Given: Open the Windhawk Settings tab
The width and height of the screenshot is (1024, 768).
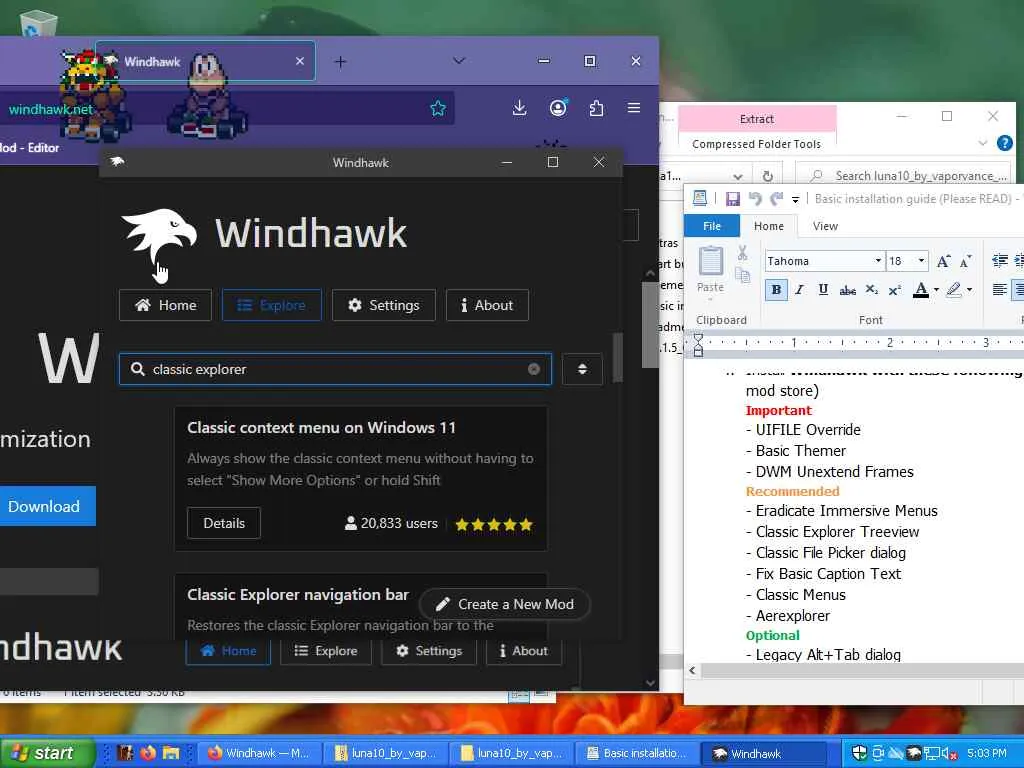Looking at the screenshot, I should tap(384, 305).
